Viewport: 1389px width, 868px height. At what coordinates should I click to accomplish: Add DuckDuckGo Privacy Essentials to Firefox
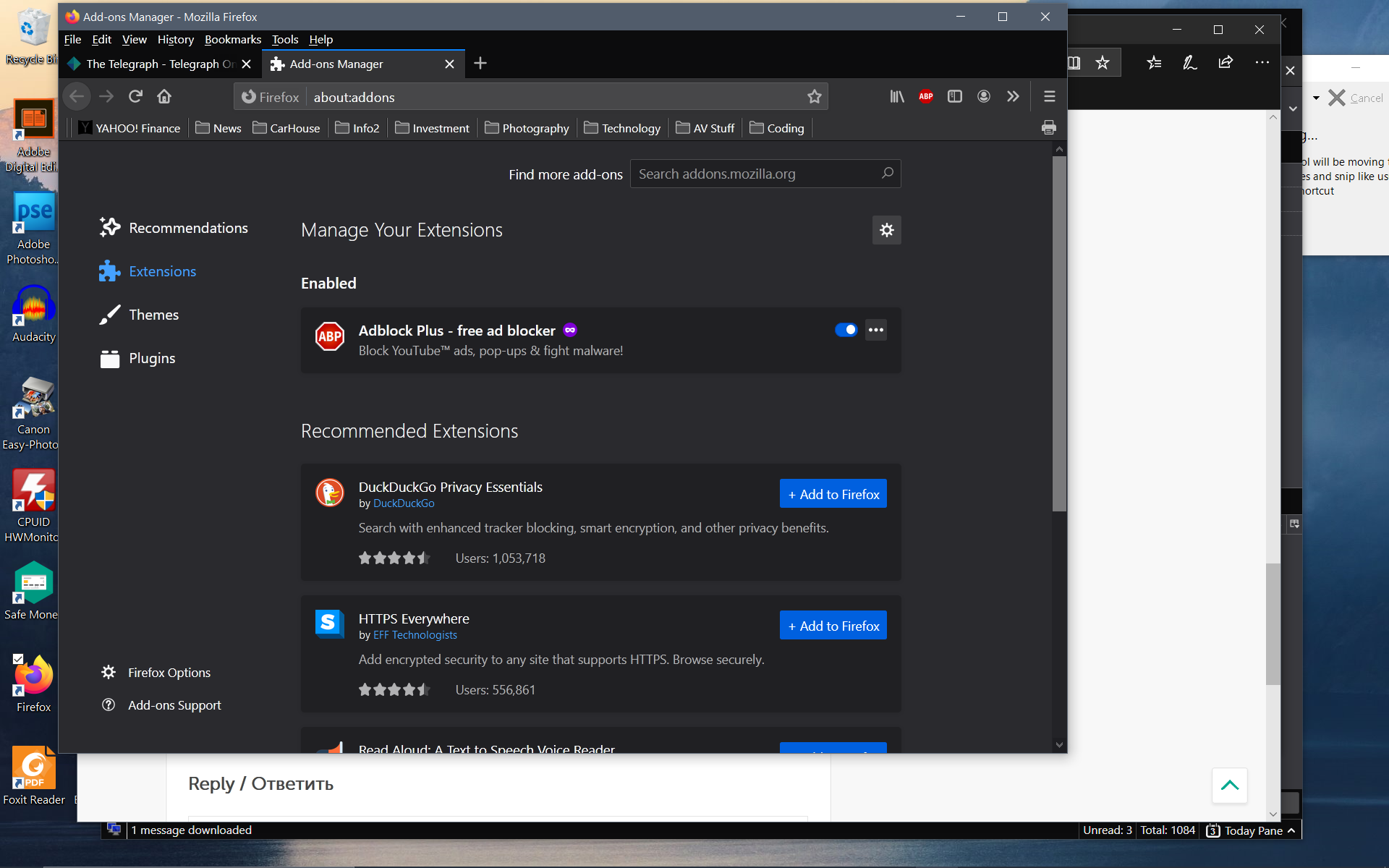click(833, 494)
